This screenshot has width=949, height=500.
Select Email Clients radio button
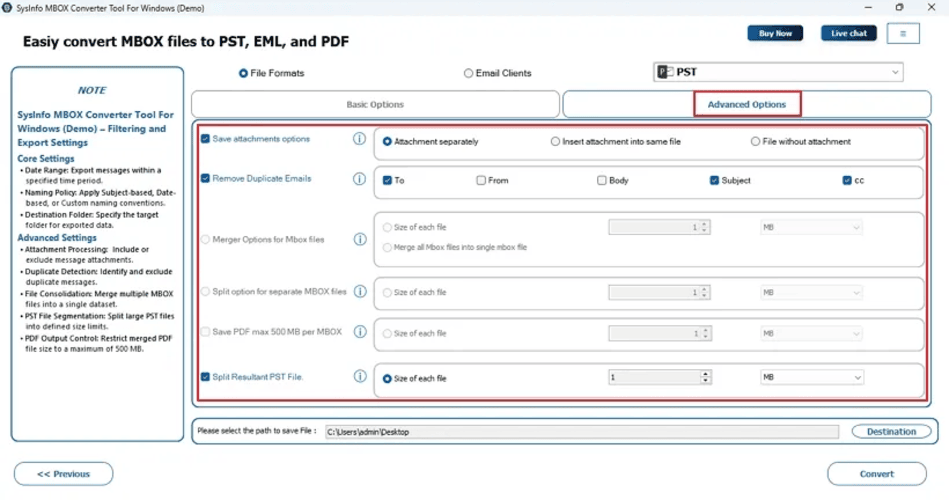pyautogui.click(x=468, y=73)
